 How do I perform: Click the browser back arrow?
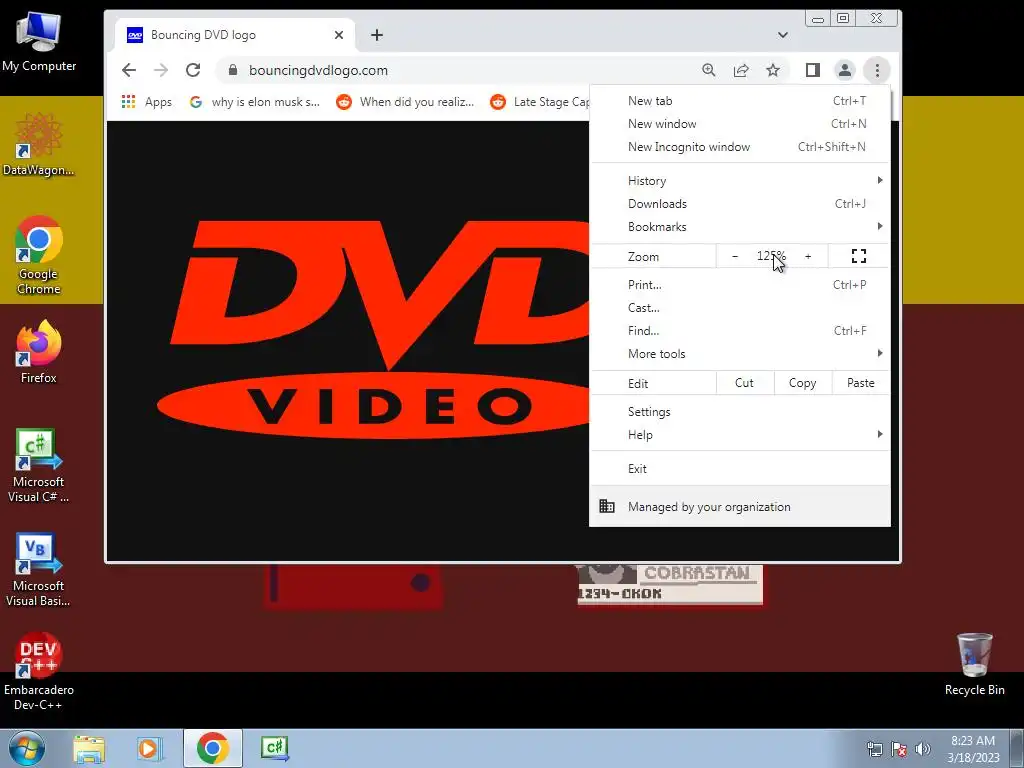pos(129,70)
